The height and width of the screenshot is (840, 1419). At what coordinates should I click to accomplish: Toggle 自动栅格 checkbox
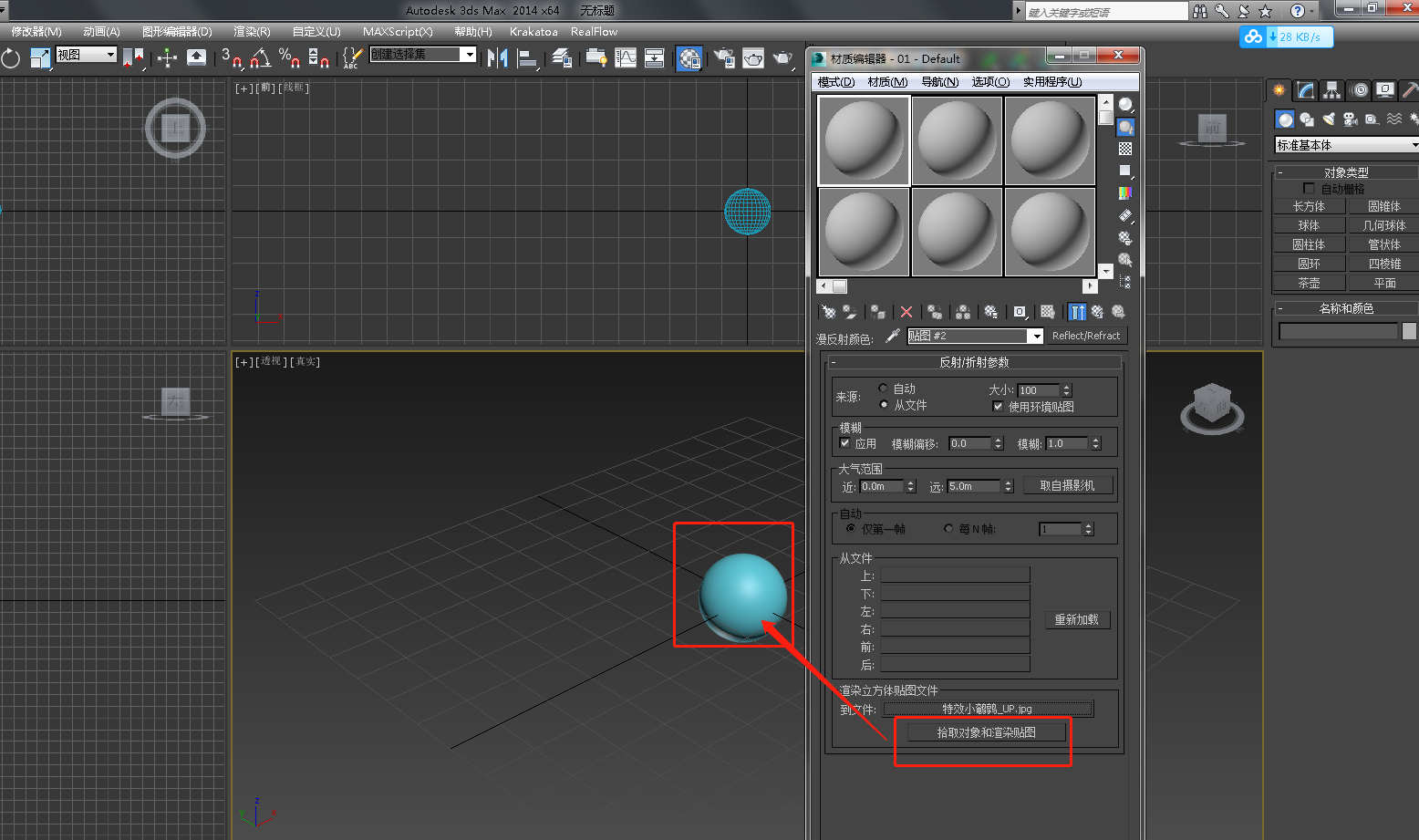1309,189
